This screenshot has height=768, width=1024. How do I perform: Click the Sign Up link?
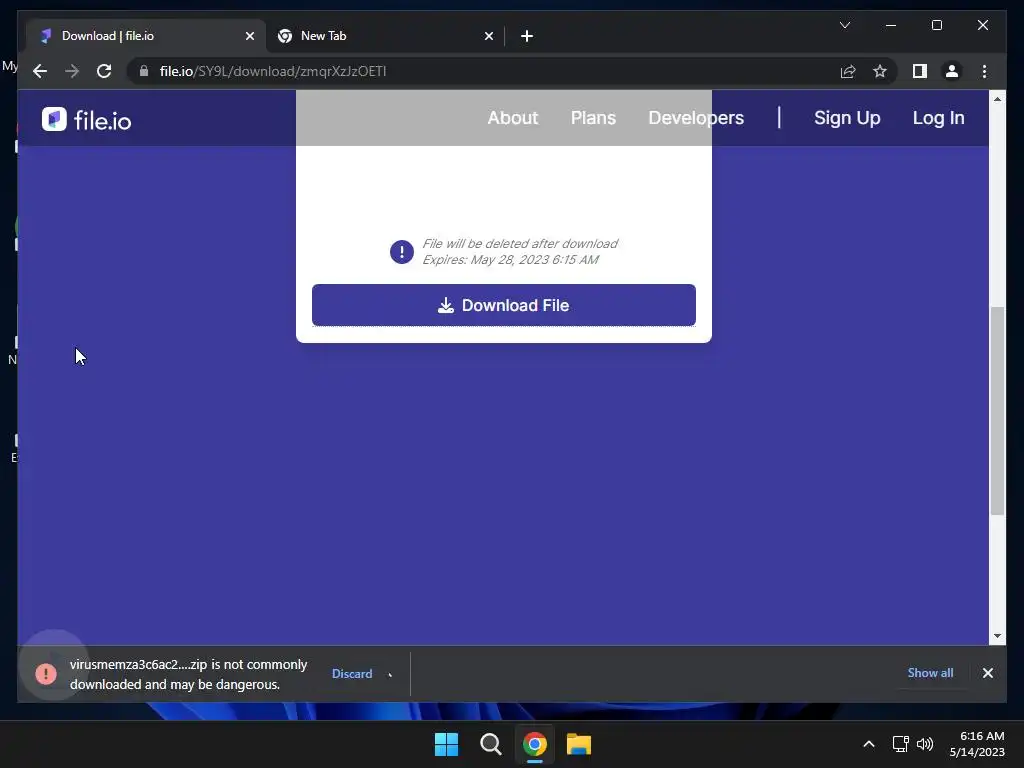[x=847, y=118]
